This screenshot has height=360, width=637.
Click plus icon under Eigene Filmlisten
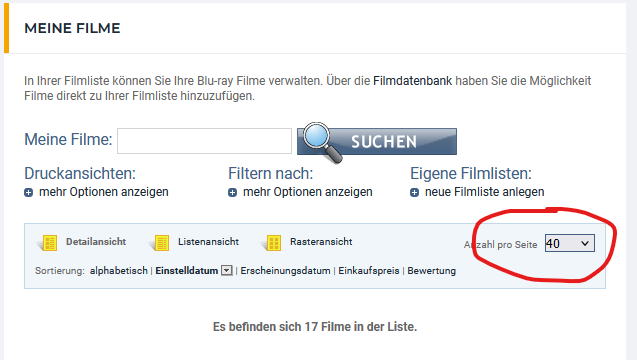pos(414,193)
